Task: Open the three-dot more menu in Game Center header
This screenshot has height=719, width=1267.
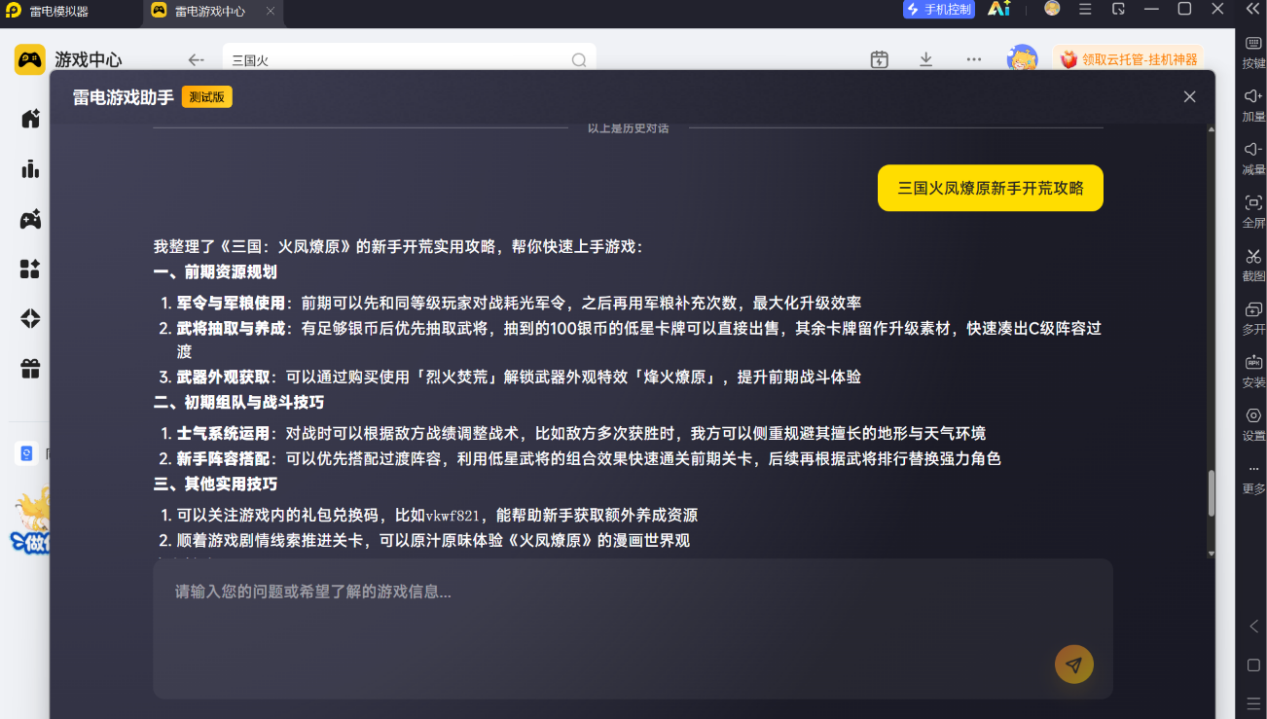Action: point(974,59)
